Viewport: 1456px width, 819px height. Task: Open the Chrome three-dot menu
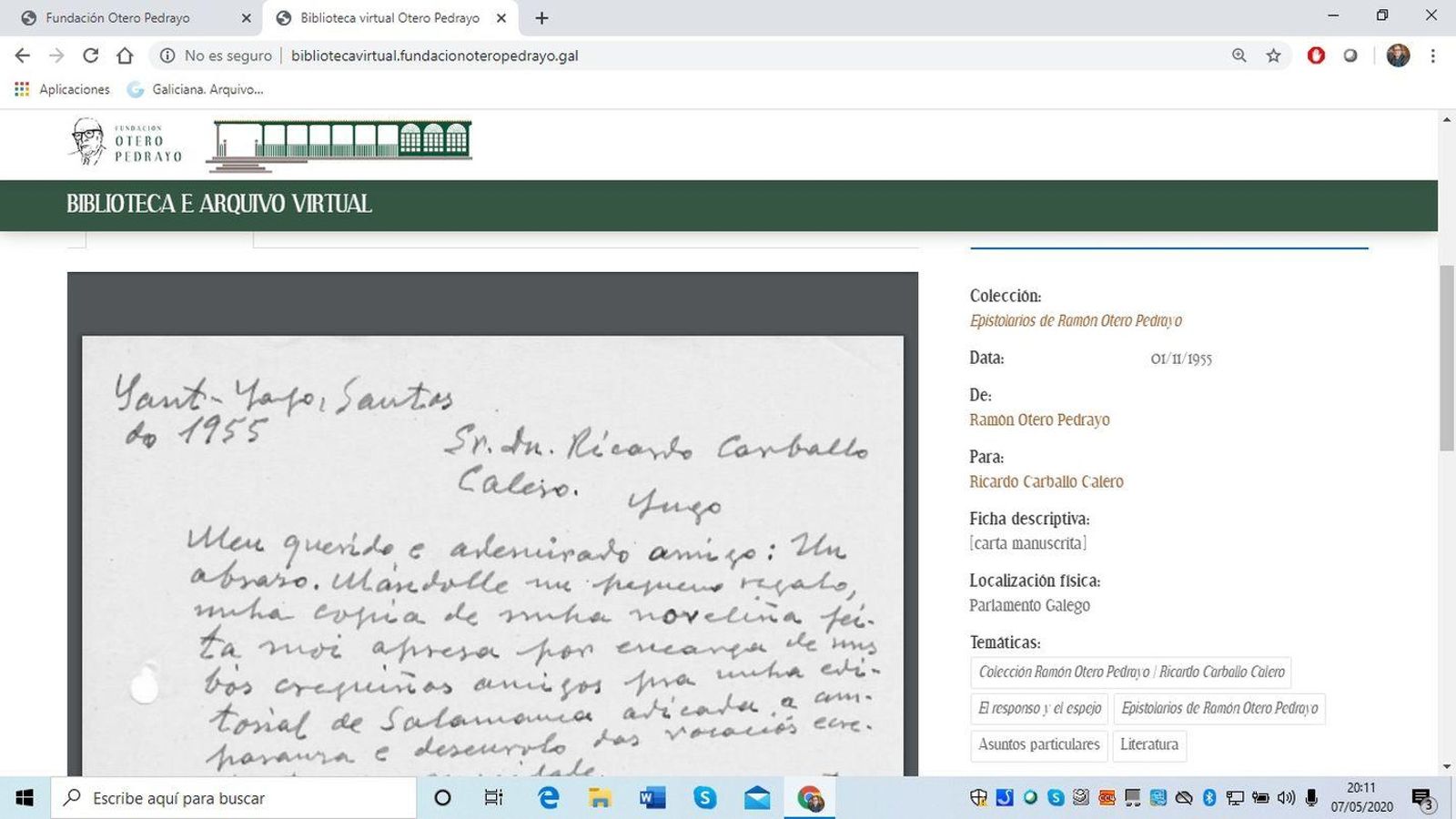tap(1432, 56)
